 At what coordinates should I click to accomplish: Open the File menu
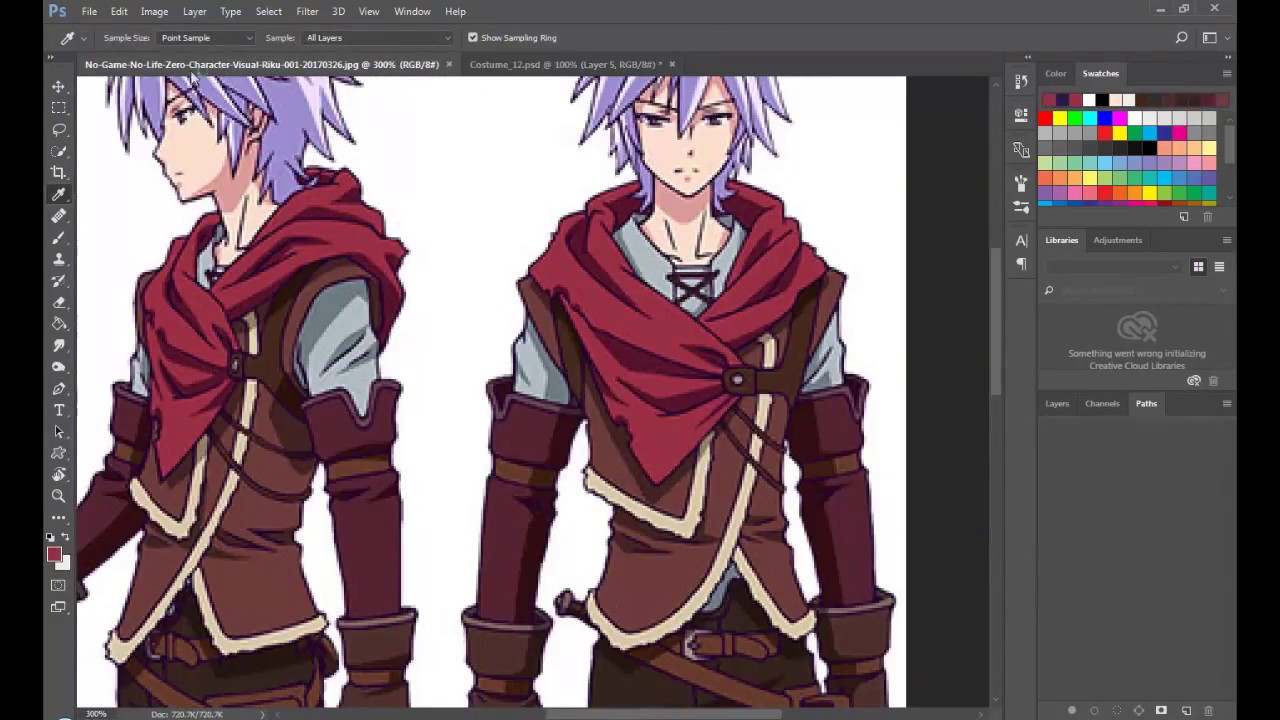89,11
